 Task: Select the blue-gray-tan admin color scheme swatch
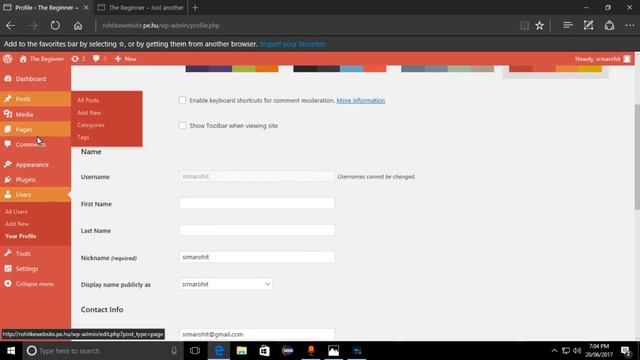[x=447, y=69]
